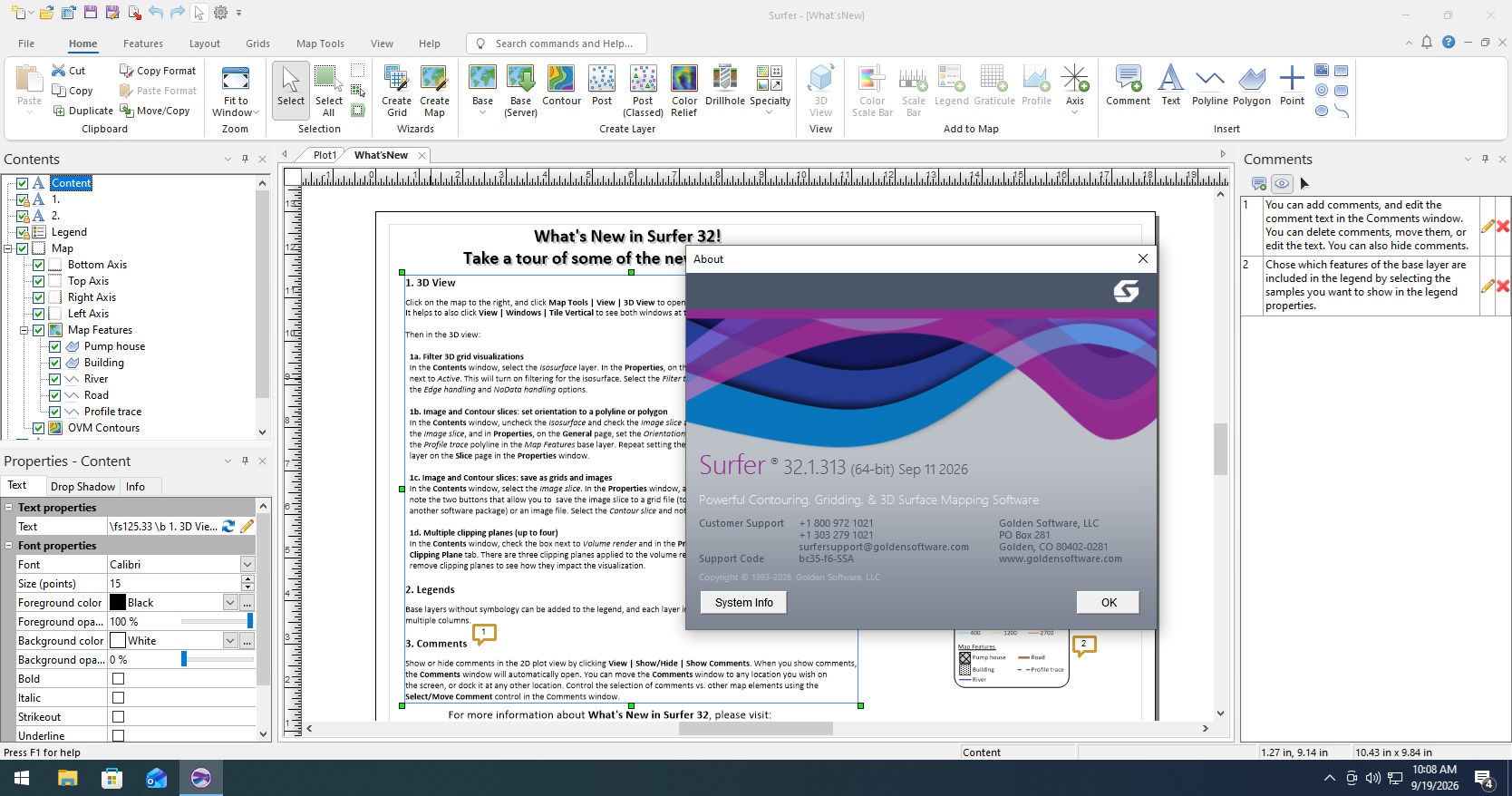Click the Undo arrow in quick access toolbar
This screenshot has width=1512, height=796.
(156, 13)
